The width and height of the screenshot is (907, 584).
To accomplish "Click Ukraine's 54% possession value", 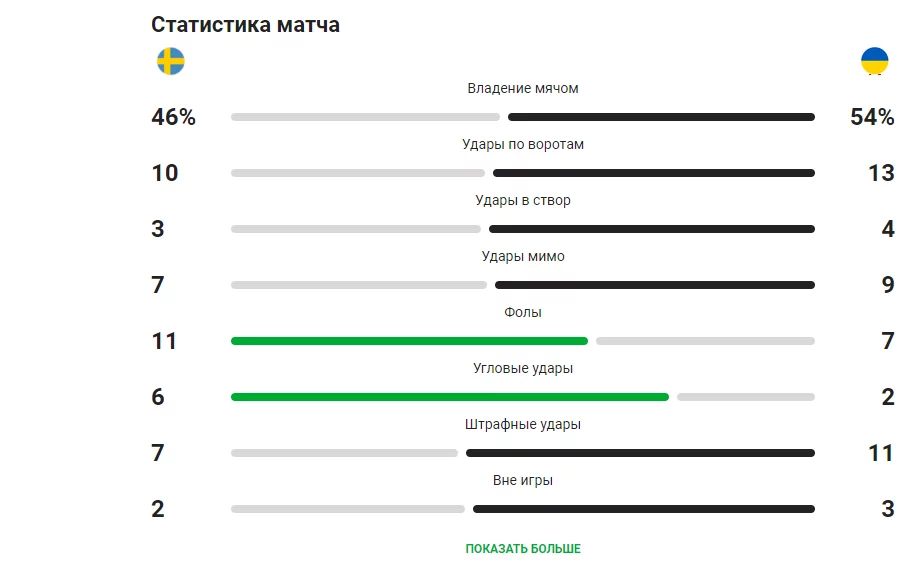I will pyautogui.click(x=872, y=117).
